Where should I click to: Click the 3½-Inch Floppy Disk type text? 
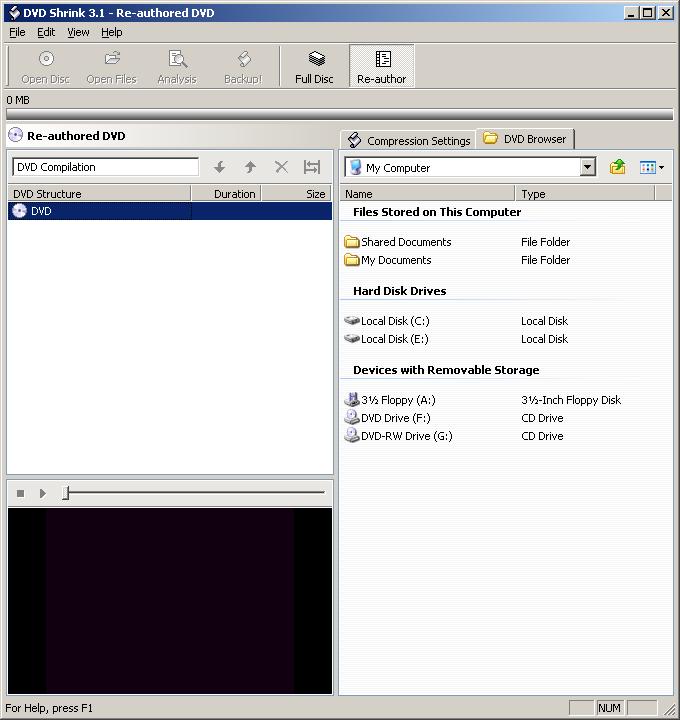(571, 399)
